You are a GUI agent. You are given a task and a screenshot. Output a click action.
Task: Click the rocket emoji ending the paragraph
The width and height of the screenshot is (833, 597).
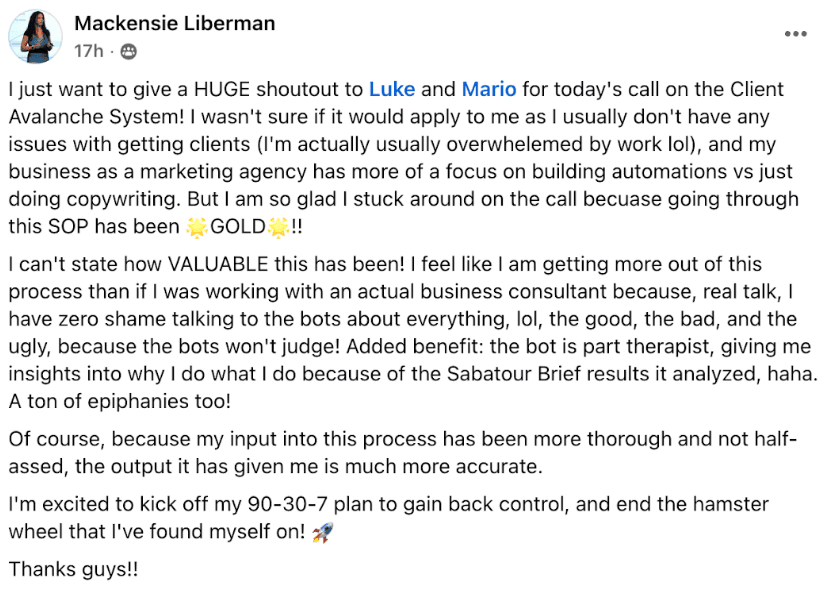click(322, 532)
